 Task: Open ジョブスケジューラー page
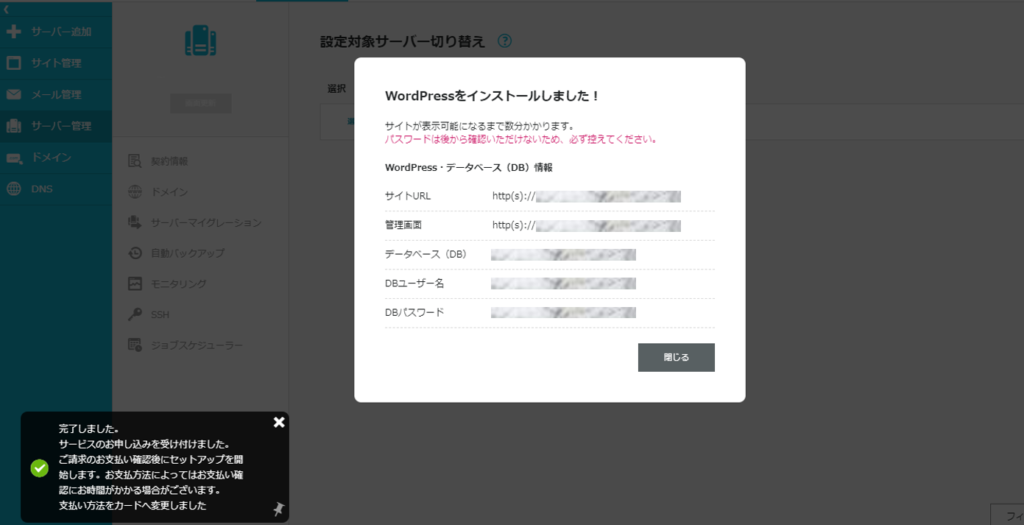click(197, 345)
